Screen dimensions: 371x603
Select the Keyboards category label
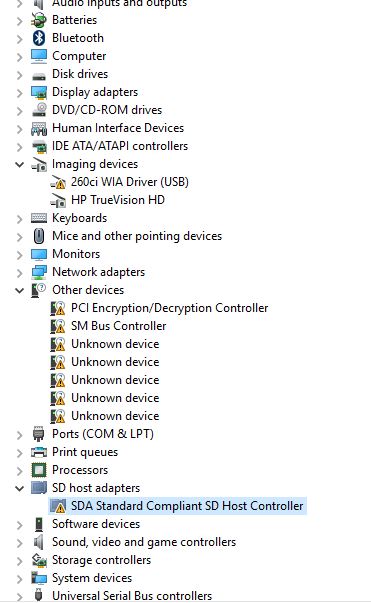(x=80, y=218)
